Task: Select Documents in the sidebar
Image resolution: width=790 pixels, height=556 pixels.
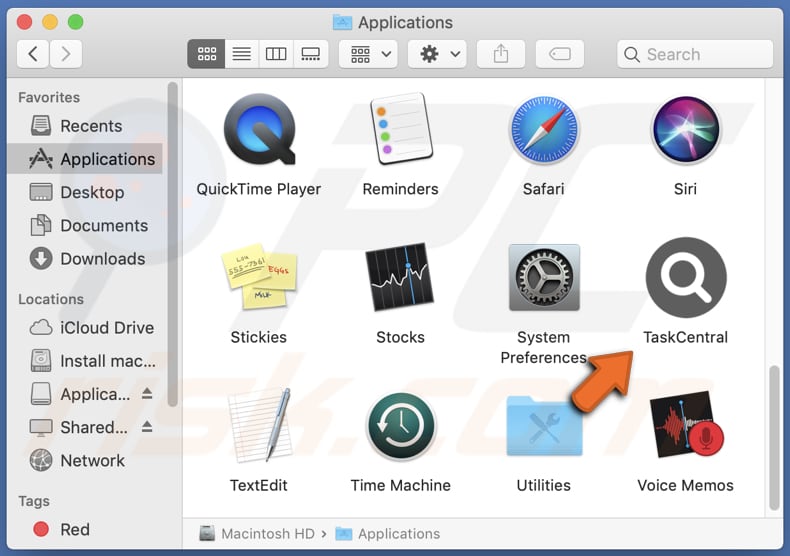Action: [85, 226]
